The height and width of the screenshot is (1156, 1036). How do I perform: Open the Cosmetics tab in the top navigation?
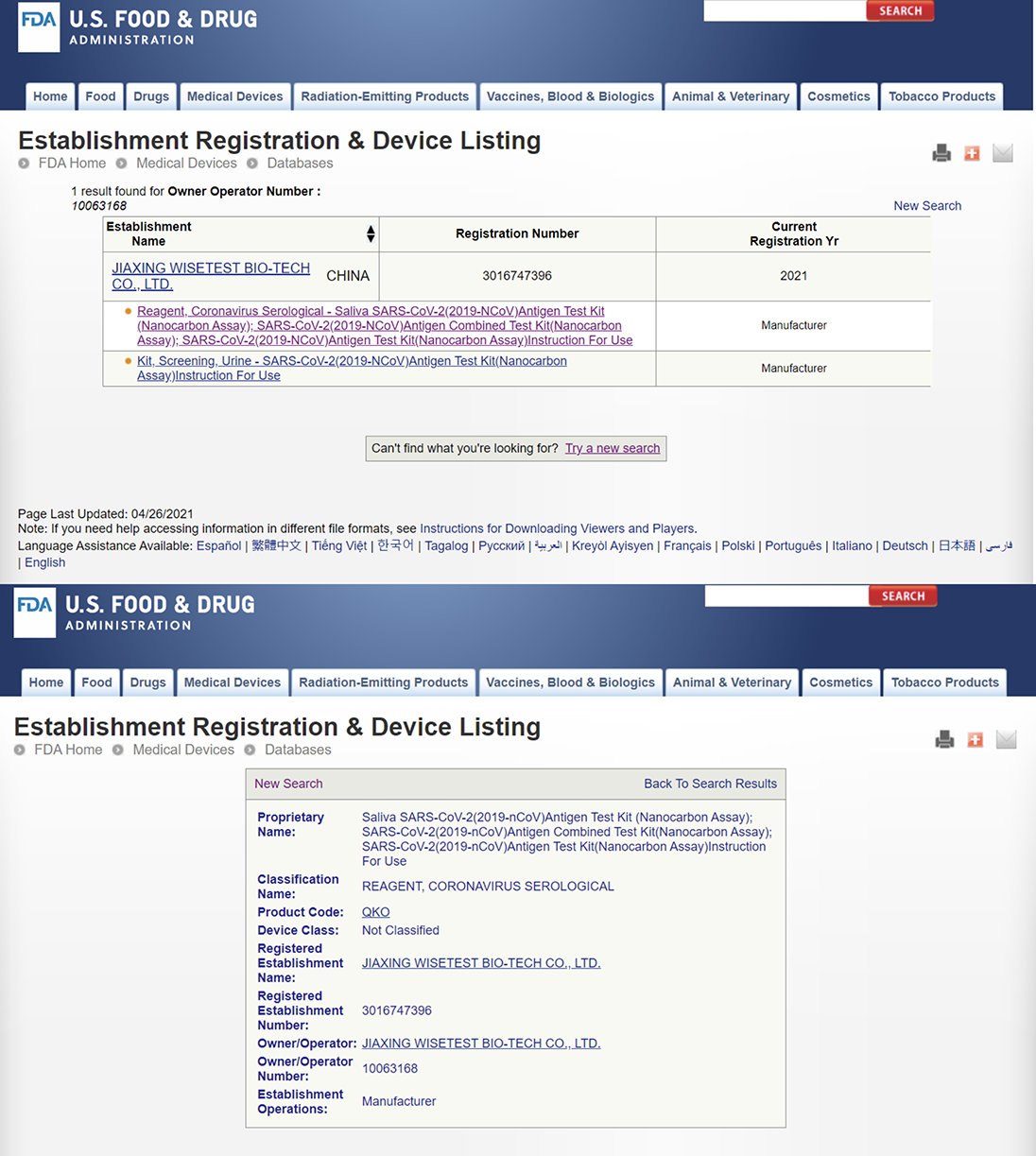coord(838,96)
